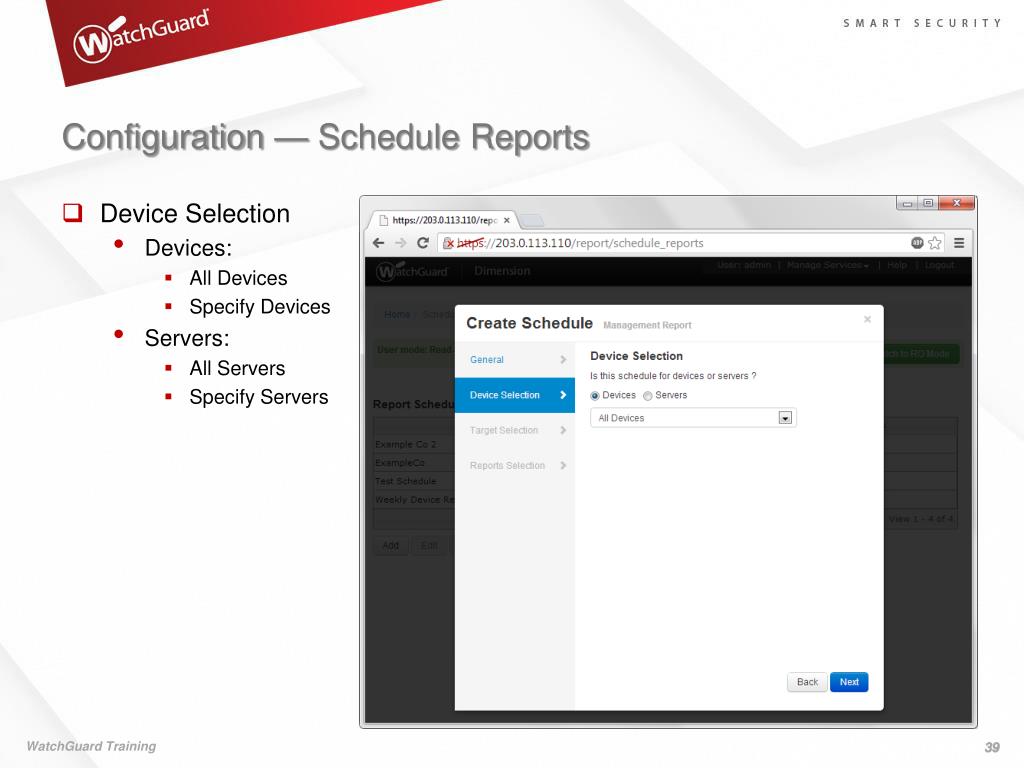Click chevron next to General
1024x768 pixels.
pos(563,360)
